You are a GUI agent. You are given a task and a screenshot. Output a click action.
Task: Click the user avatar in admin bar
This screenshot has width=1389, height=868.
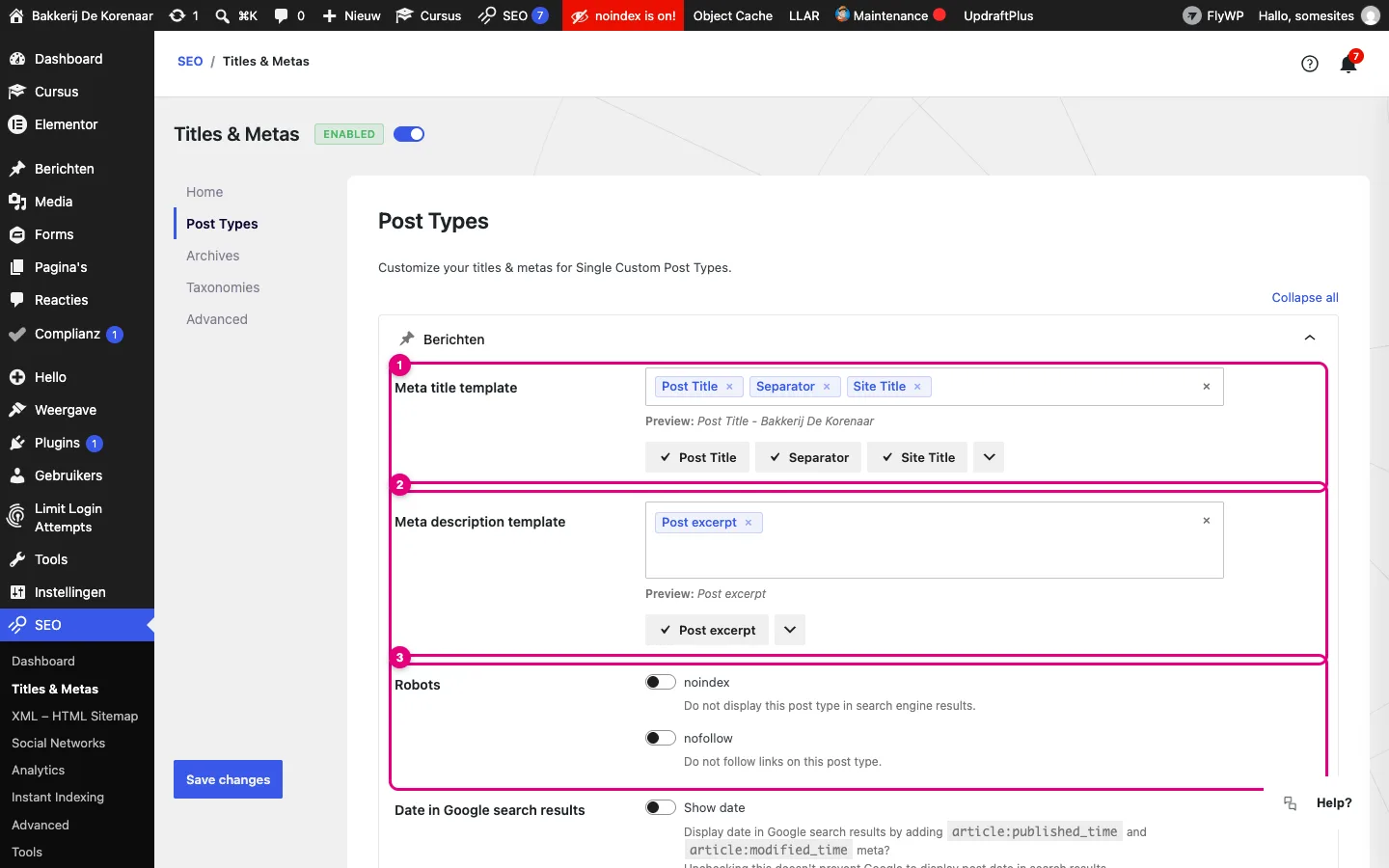pyautogui.click(x=1370, y=15)
